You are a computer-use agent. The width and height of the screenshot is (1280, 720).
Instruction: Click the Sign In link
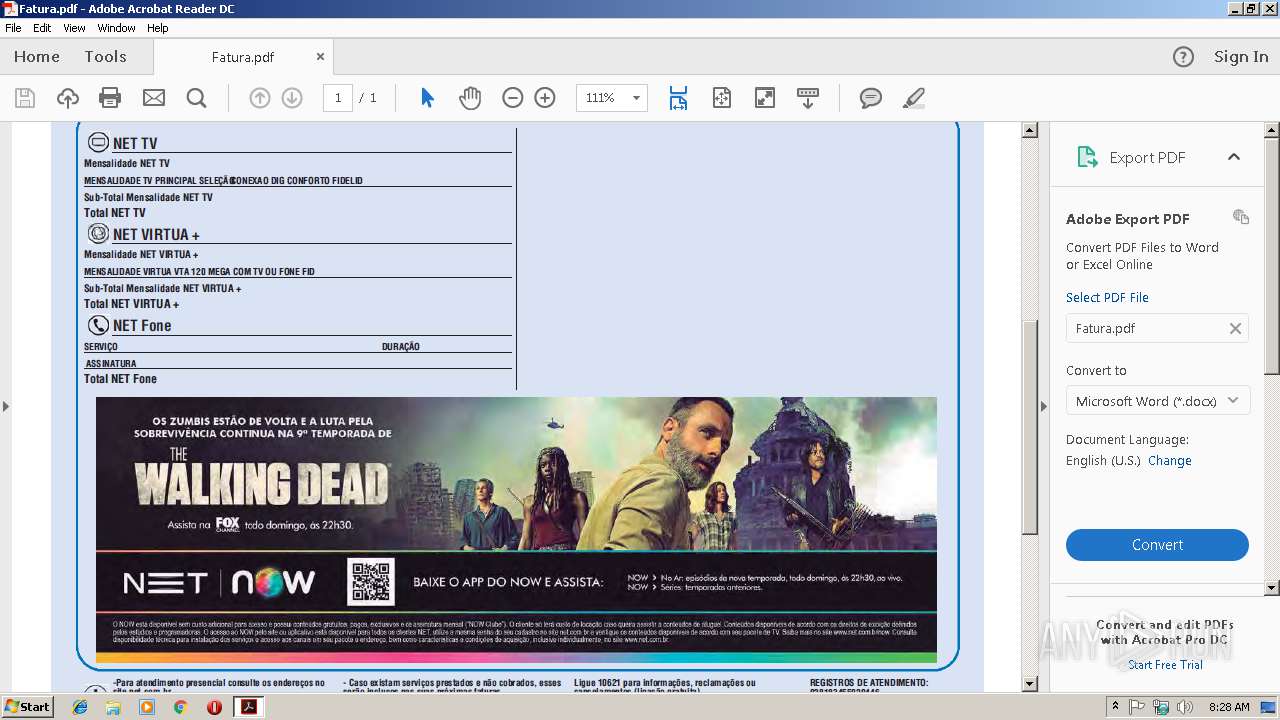click(1241, 57)
